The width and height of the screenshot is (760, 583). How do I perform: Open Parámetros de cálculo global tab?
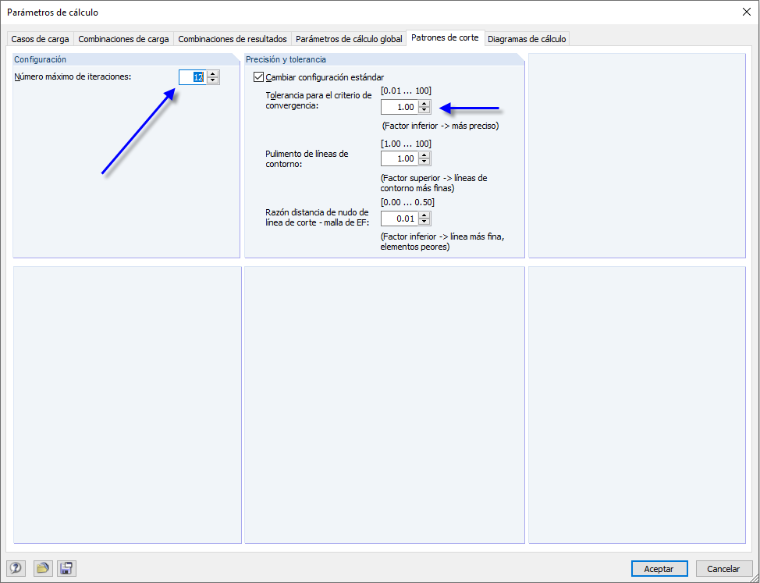349,39
